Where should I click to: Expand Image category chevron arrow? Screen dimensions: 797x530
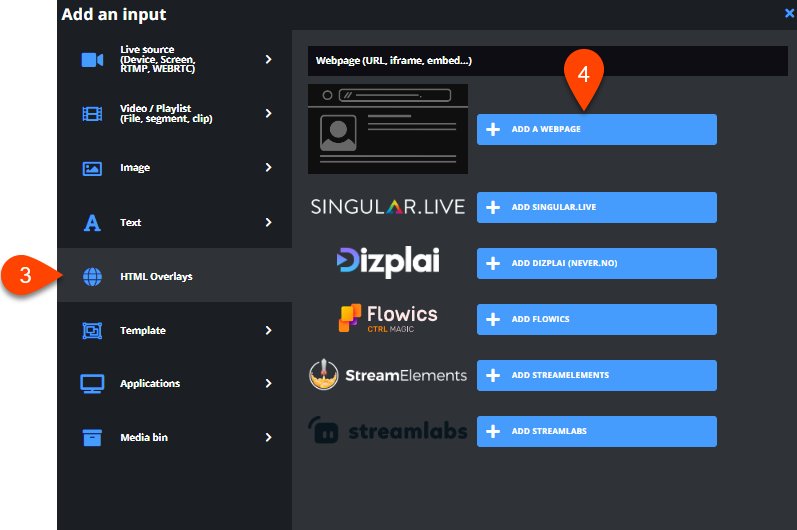tap(268, 167)
